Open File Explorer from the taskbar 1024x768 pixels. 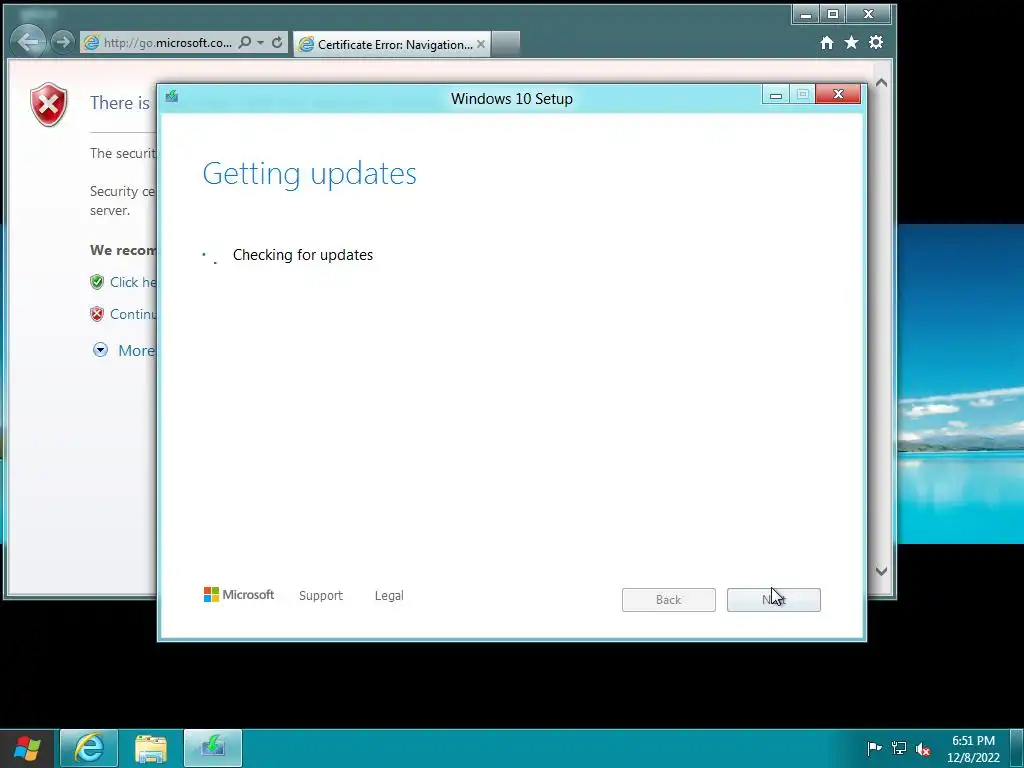pyautogui.click(x=151, y=748)
